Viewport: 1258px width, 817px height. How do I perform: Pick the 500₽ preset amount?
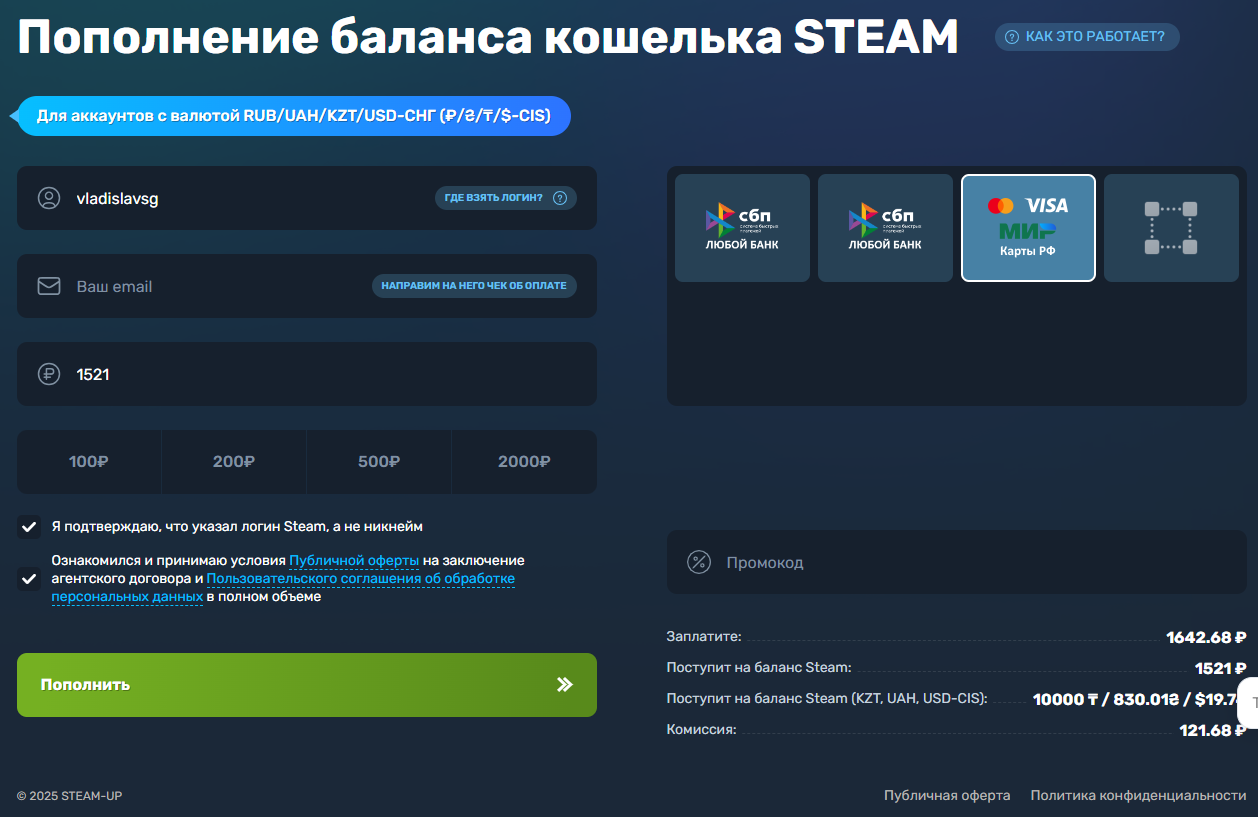click(x=379, y=462)
